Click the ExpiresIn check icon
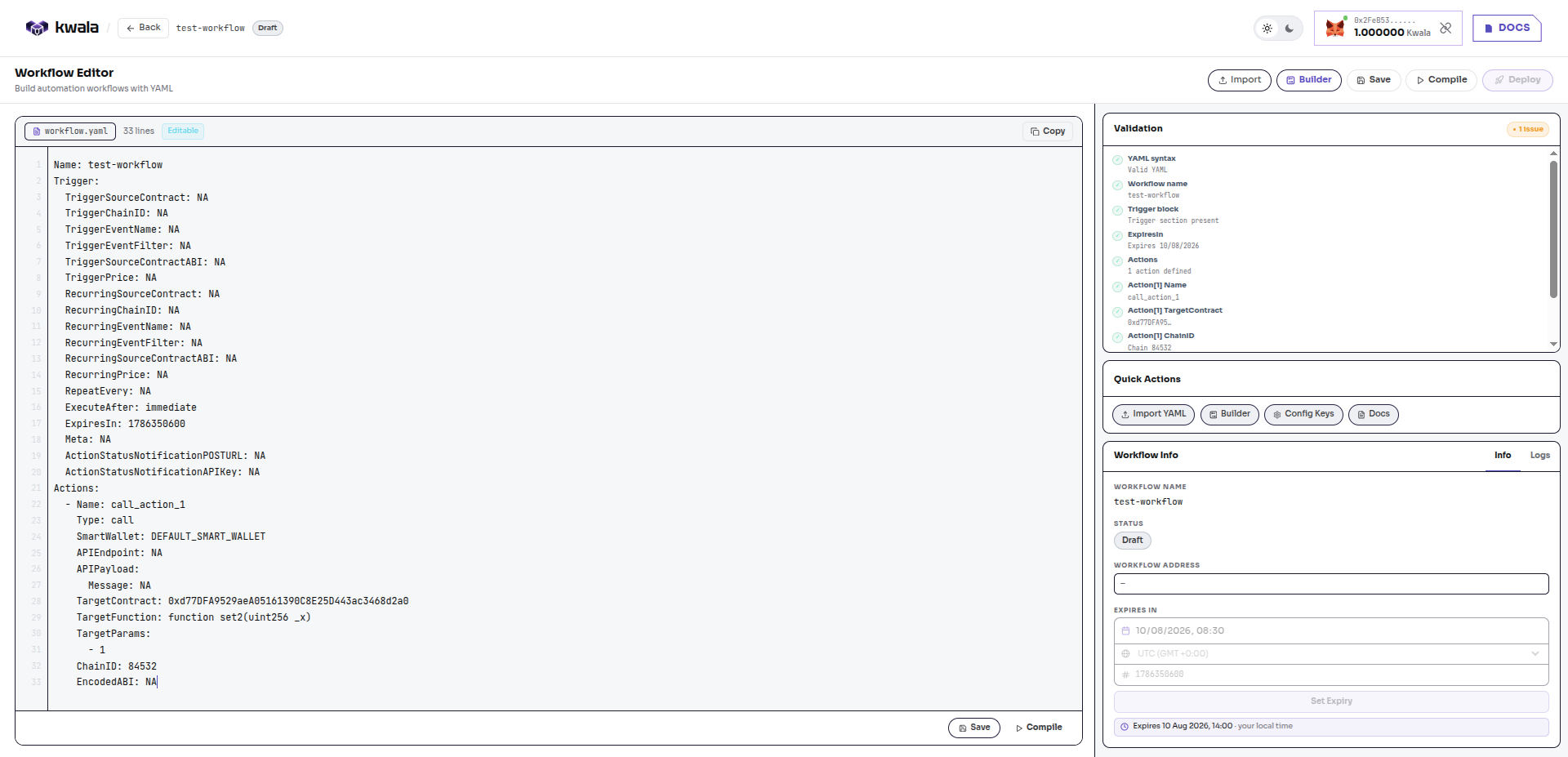 pos(1117,236)
